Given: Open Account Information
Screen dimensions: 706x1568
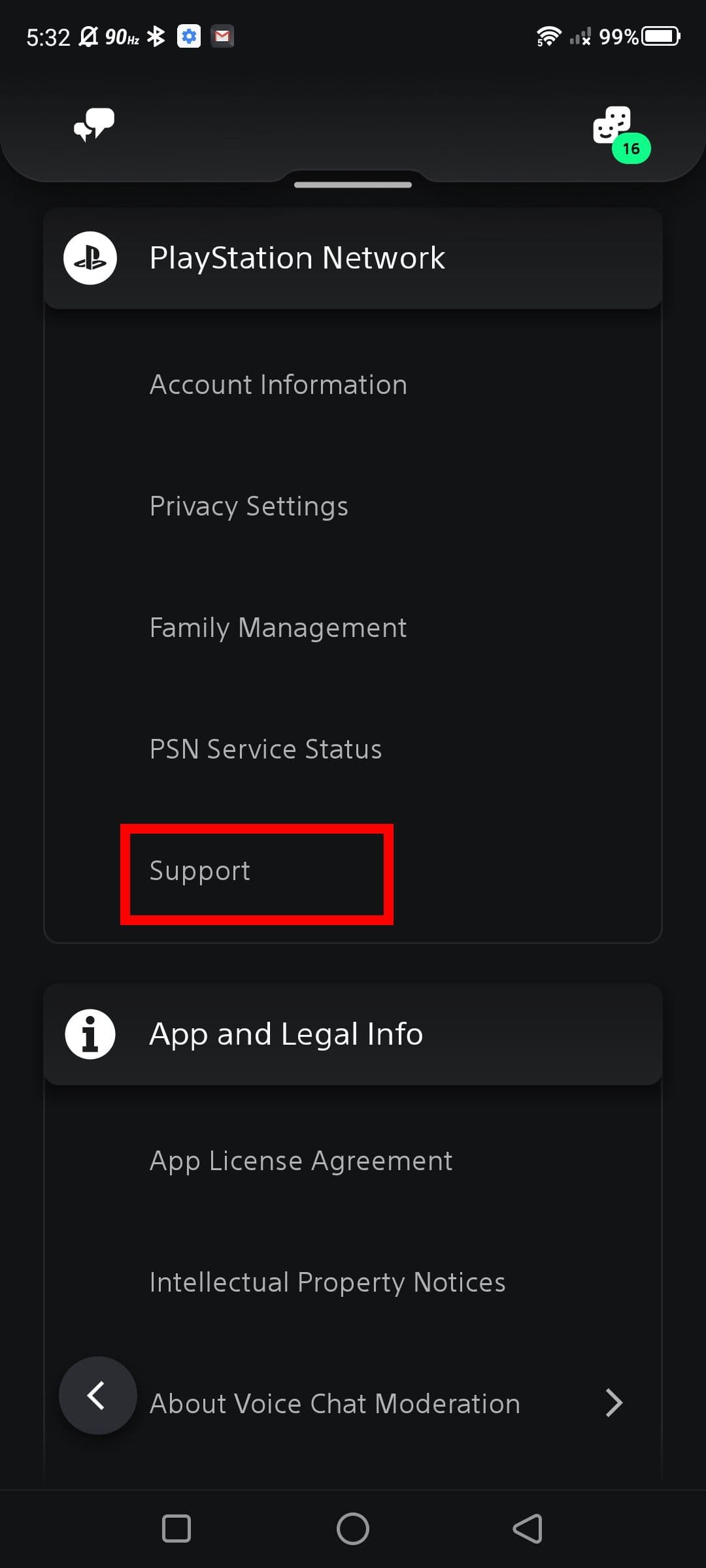Looking at the screenshot, I should [278, 385].
